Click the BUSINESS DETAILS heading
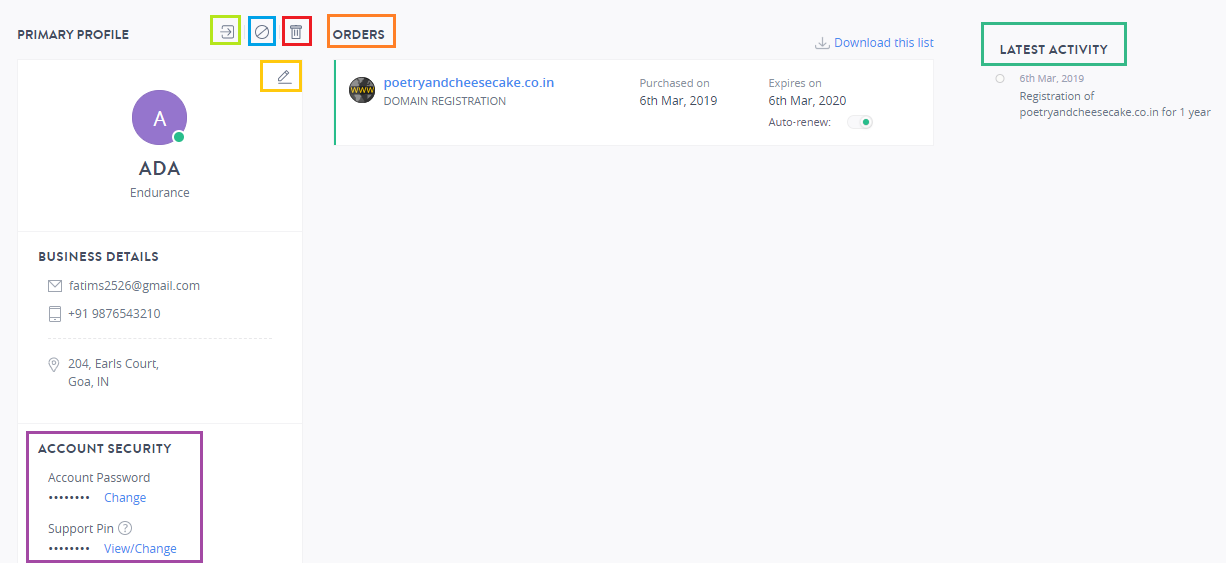Image resolution: width=1226 pixels, height=563 pixels. [98, 257]
